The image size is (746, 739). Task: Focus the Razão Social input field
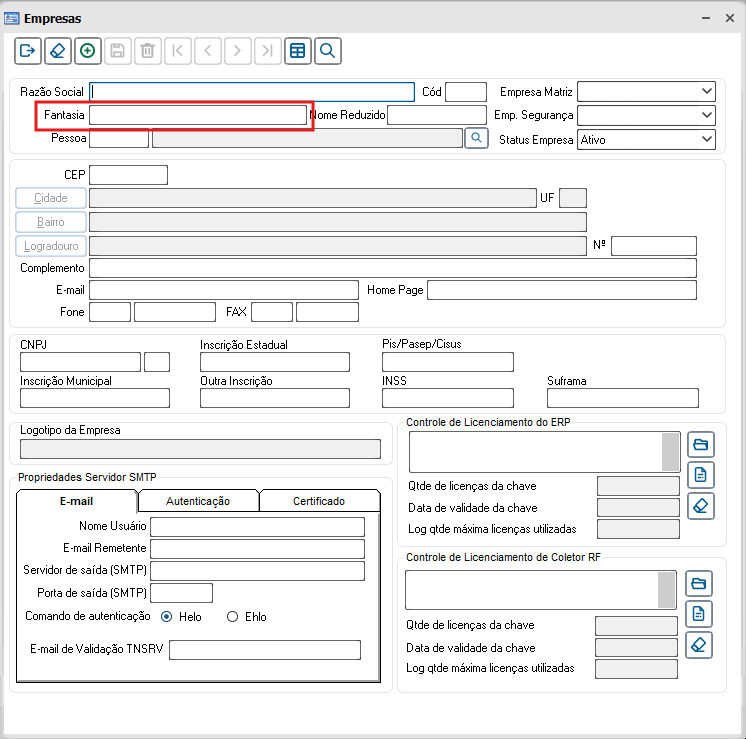point(252,92)
